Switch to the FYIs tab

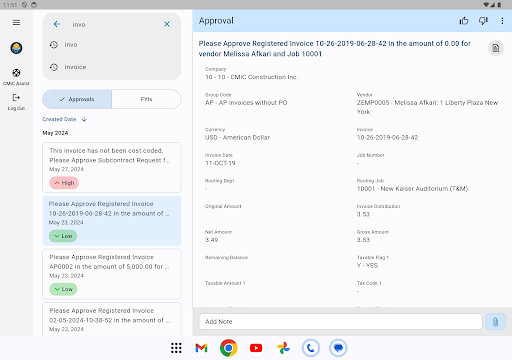146,99
